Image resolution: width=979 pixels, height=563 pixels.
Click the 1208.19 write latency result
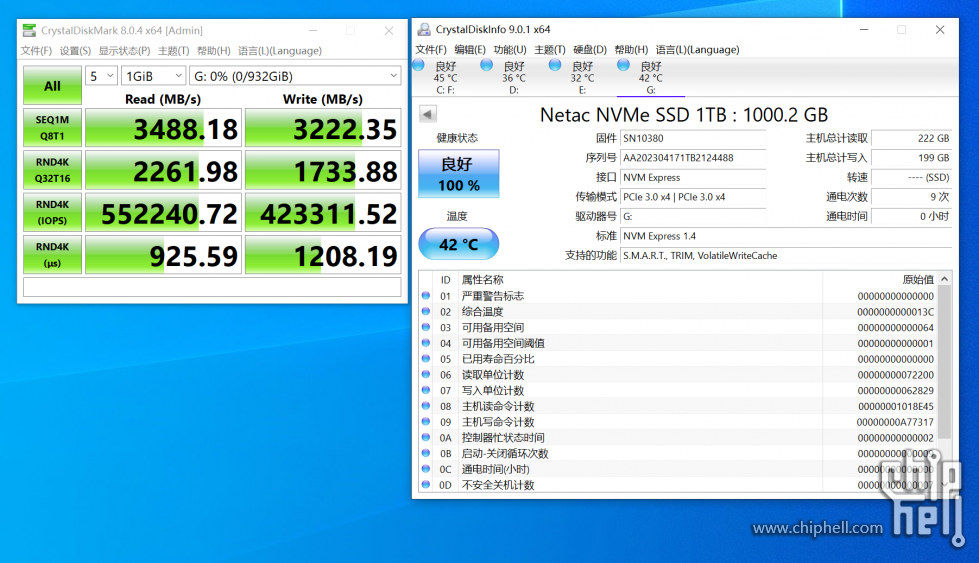click(323, 255)
